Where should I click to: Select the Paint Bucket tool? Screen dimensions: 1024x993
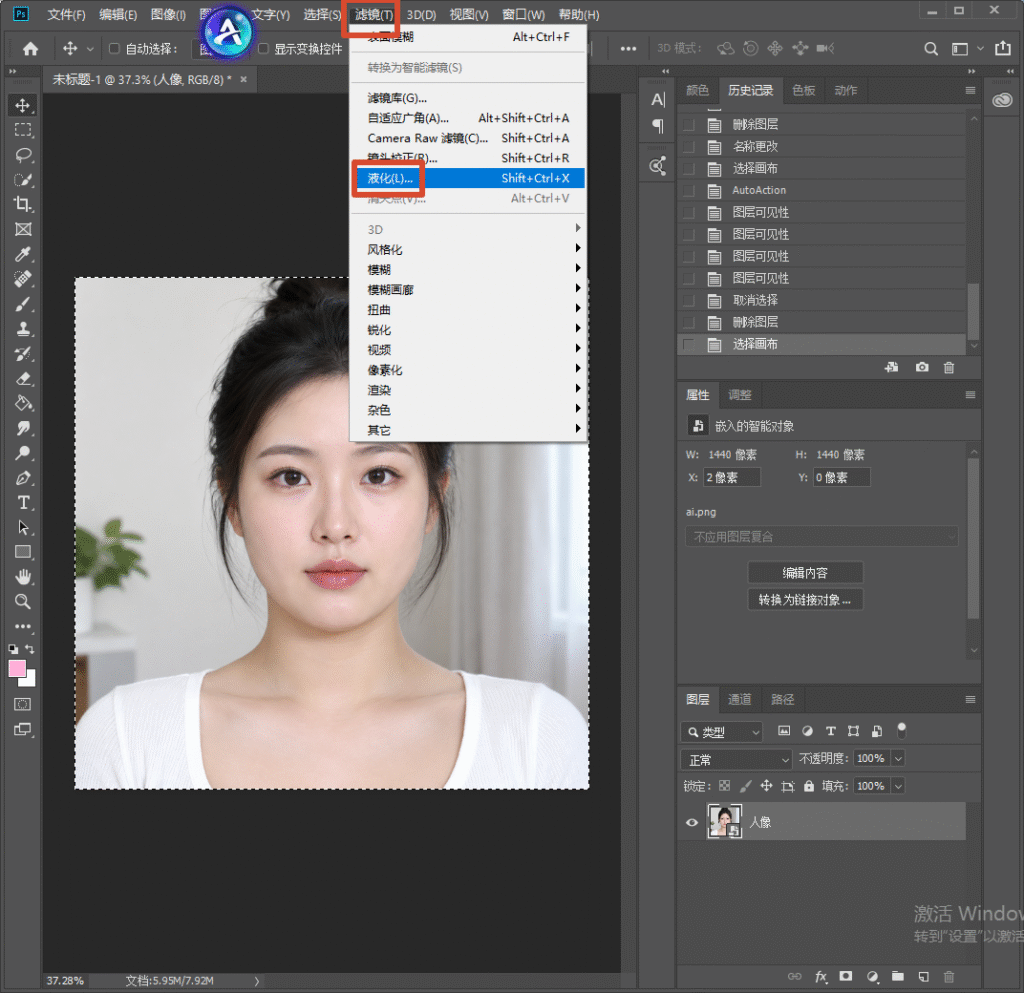[x=23, y=403]
